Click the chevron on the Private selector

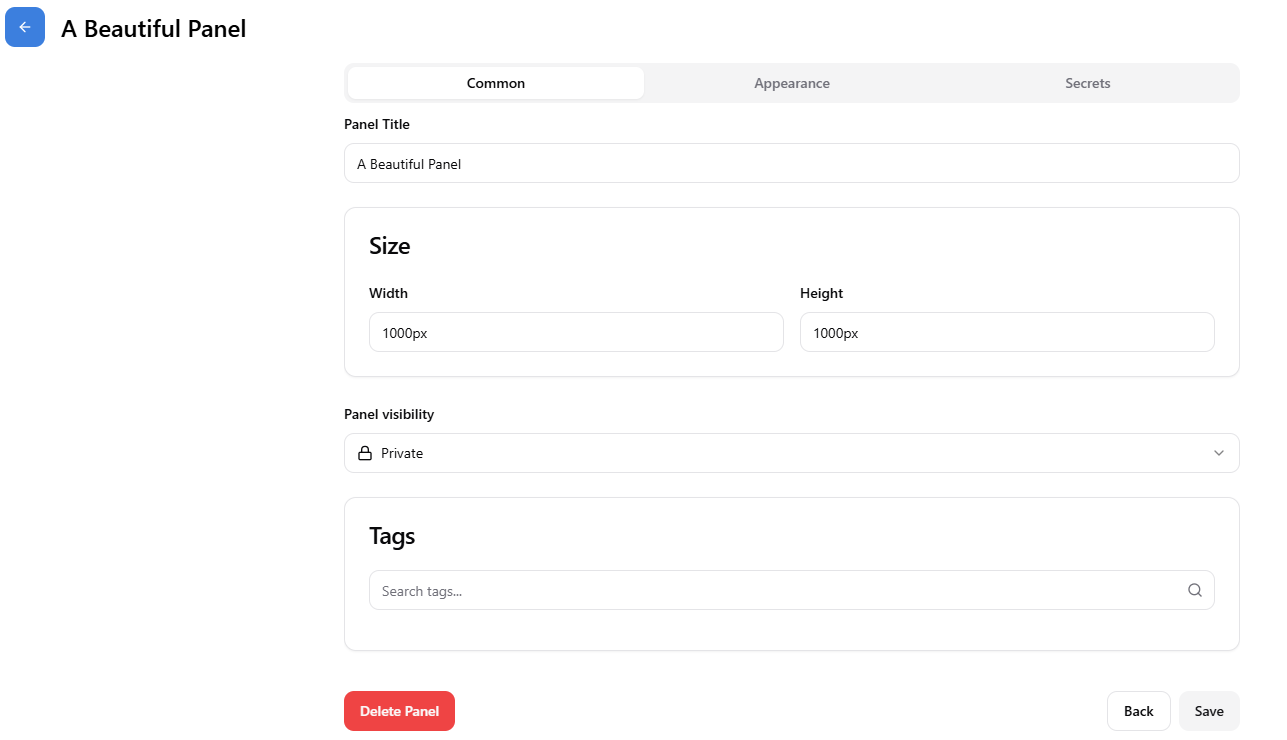click(1219, 452)
